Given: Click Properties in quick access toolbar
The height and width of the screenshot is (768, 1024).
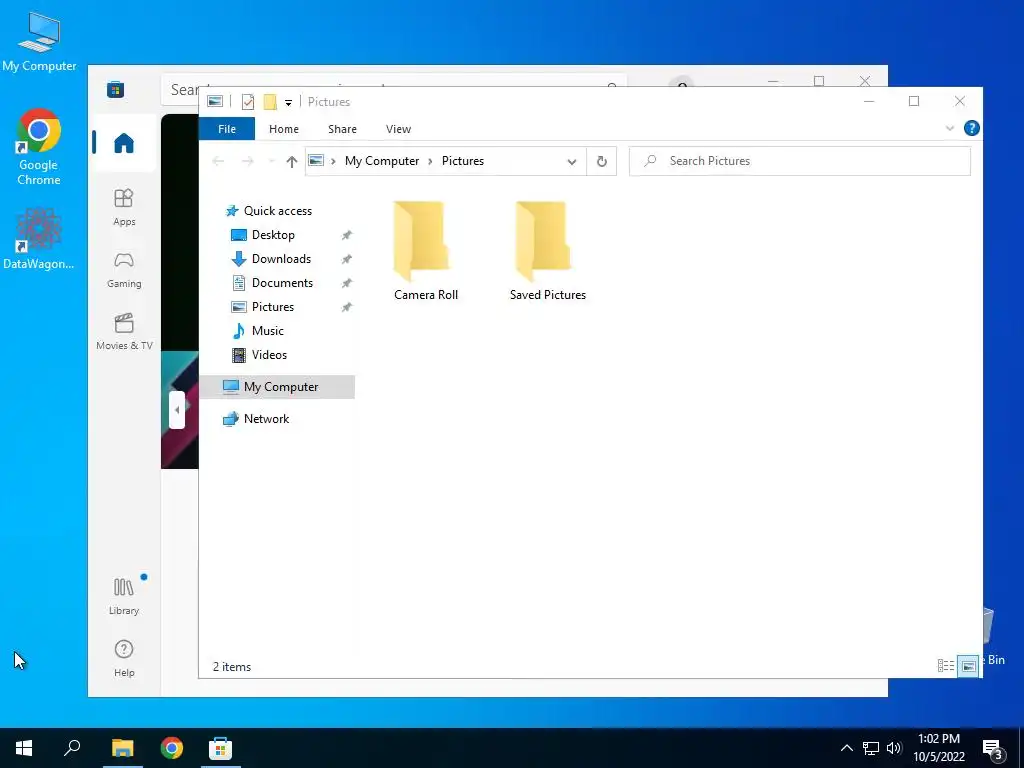Looking at the screenshot, I should [x=248, y=102].
